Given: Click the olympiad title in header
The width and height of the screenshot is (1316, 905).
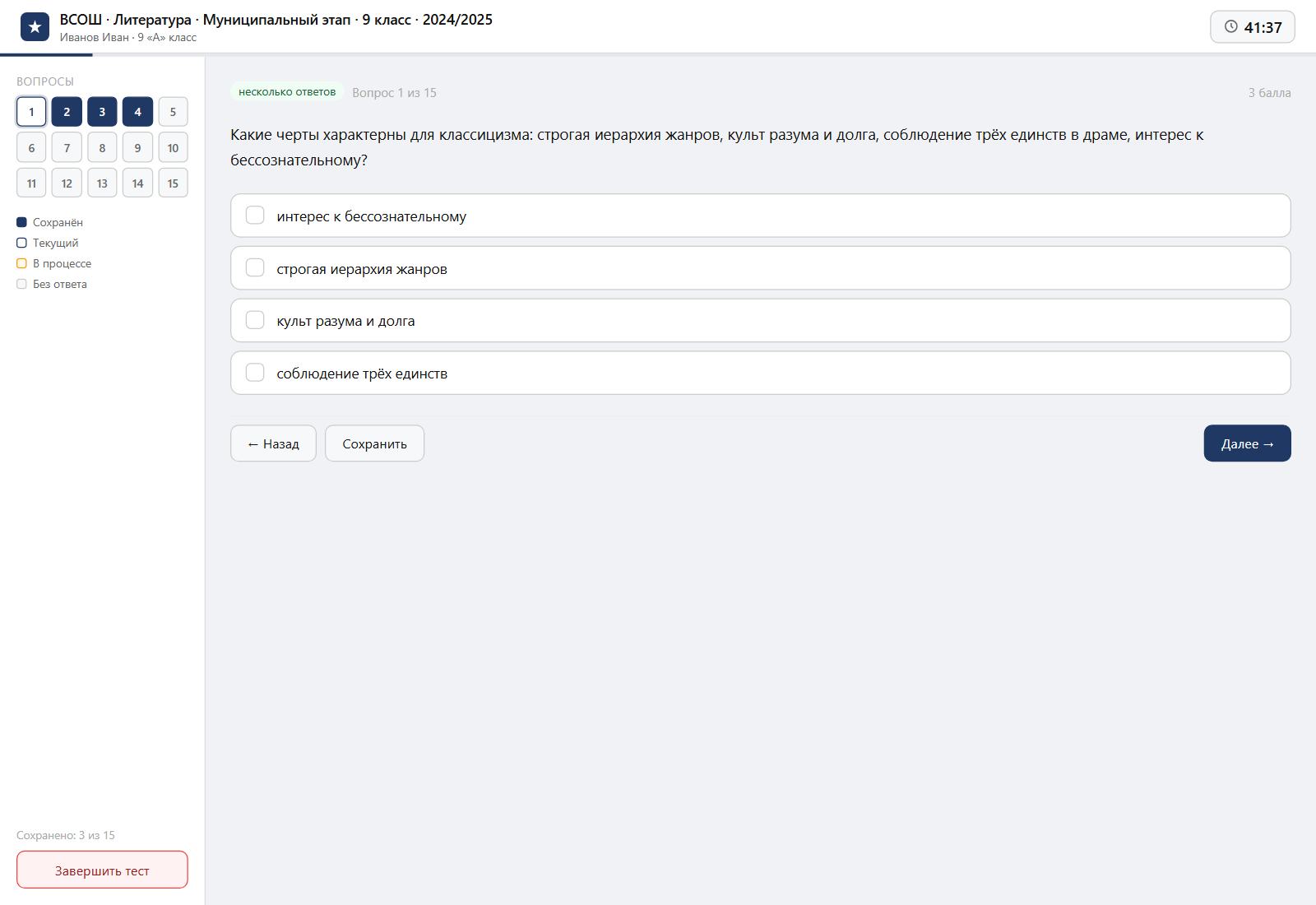Looking at the screenshot, I should coord(276,20).
